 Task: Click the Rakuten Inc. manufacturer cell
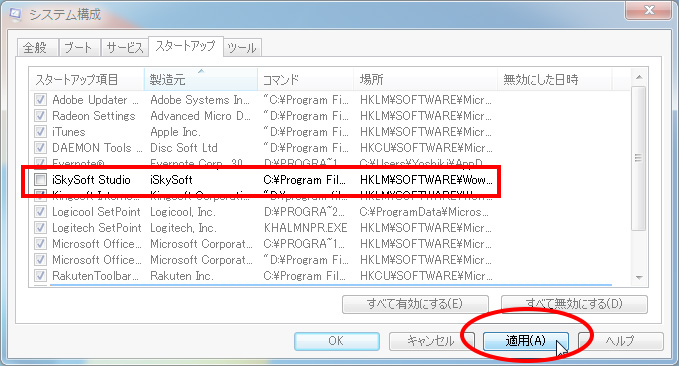[x=182, y=276]
